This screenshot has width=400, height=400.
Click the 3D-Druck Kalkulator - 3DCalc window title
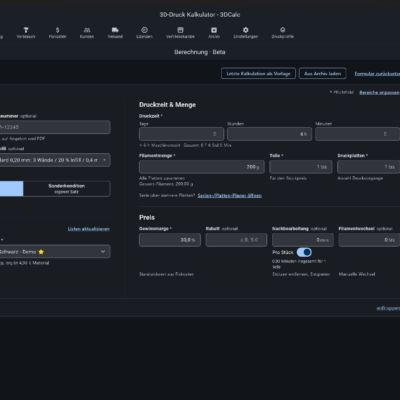coord(200,15)
